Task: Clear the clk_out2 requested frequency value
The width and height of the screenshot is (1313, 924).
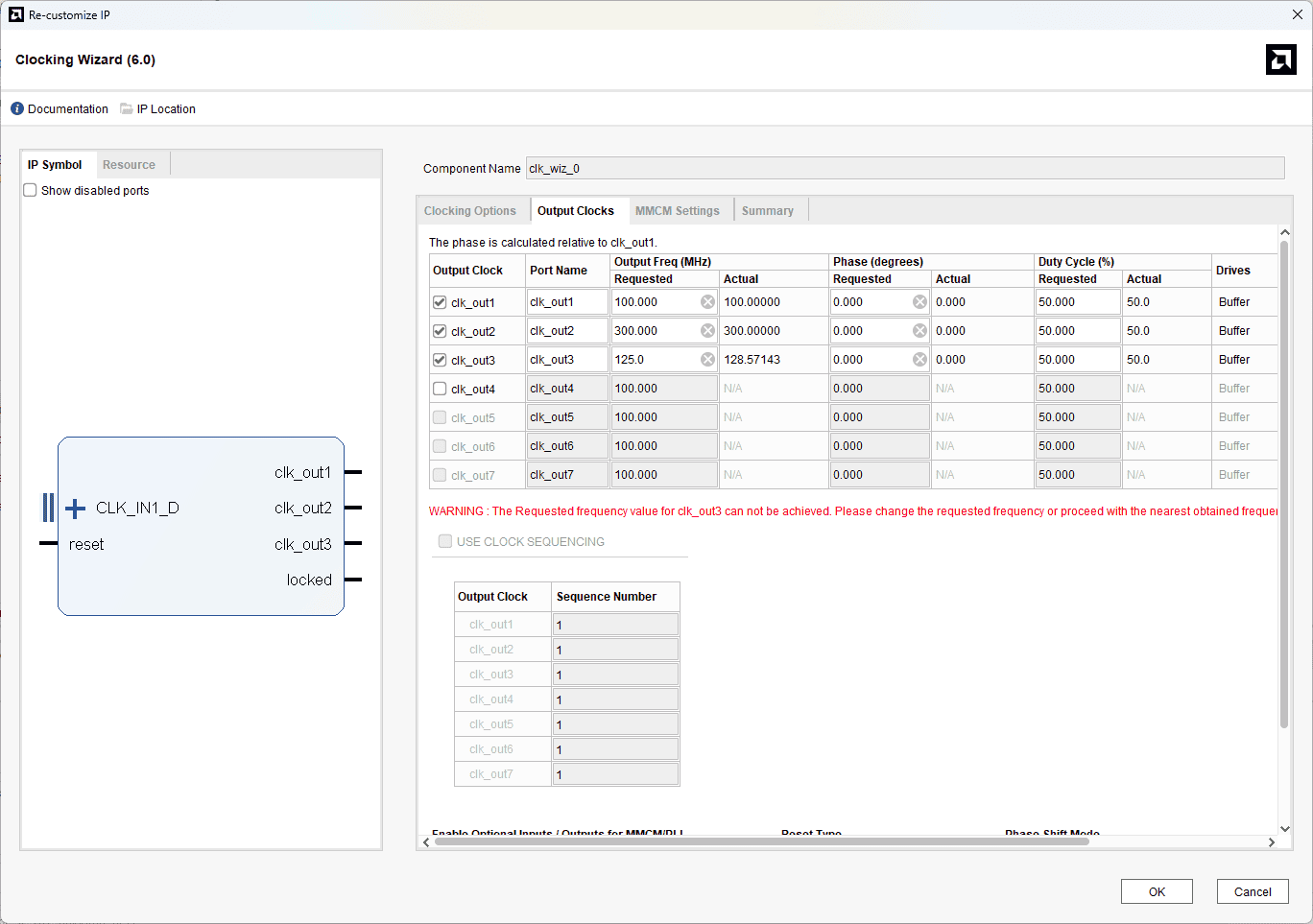Action: pyautogui.click(x=707, y=331)
